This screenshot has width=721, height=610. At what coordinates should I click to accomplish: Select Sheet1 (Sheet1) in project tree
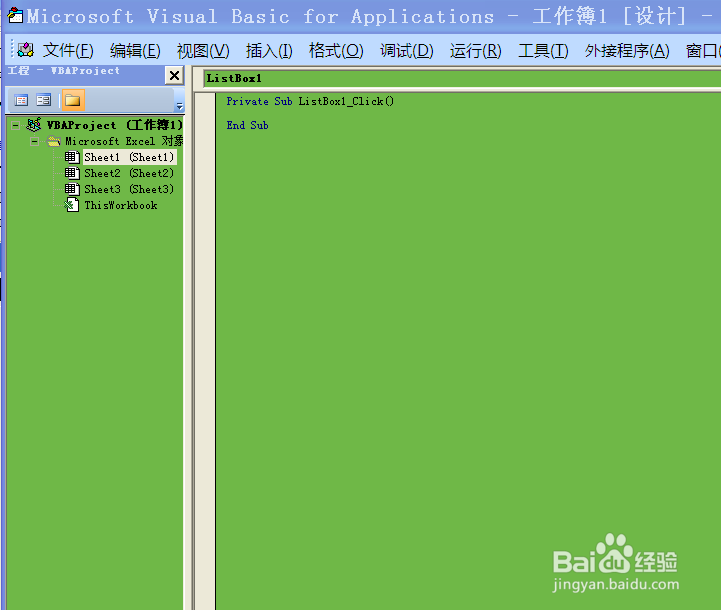pos(129,157)
